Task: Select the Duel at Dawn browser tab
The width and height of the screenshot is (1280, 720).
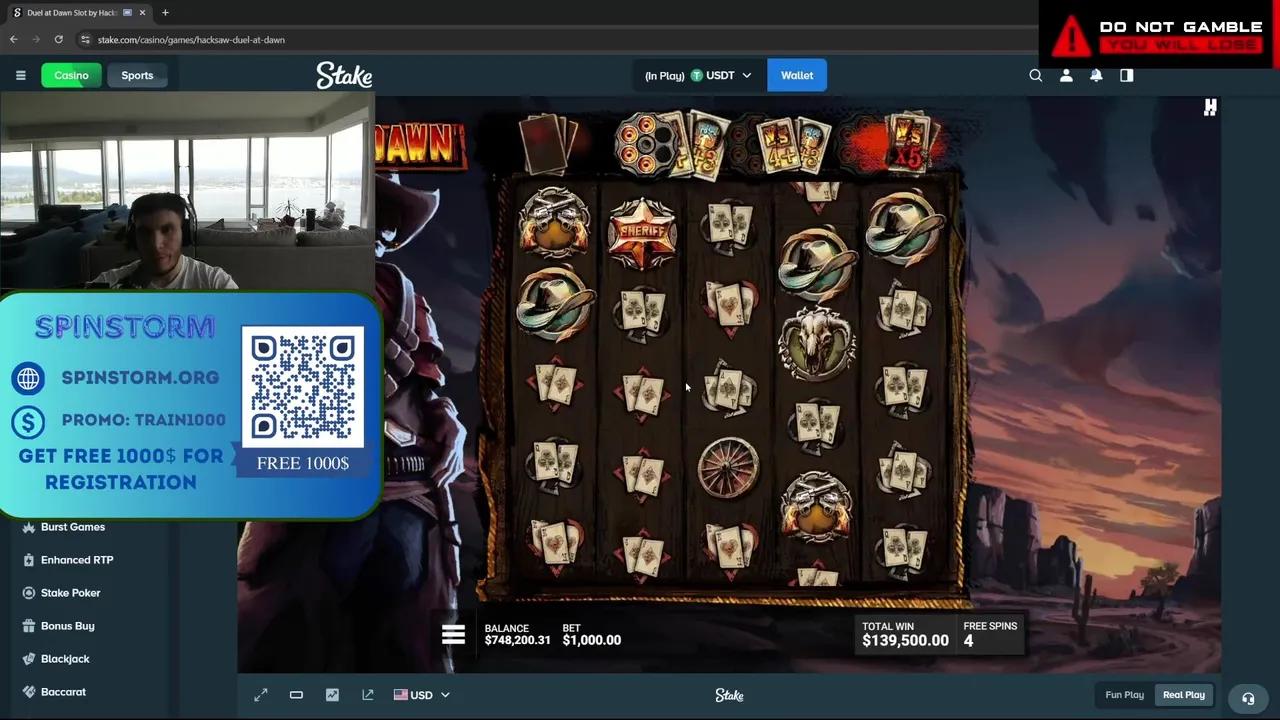Action: coord(80,13)
